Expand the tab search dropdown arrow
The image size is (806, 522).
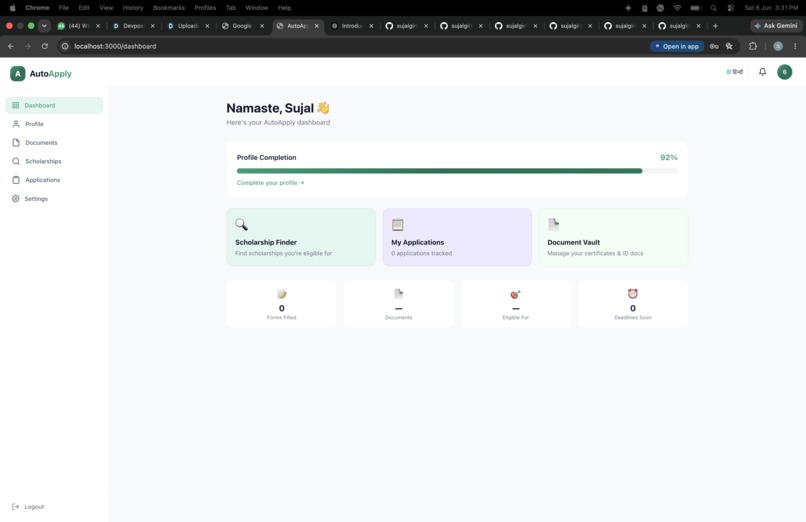[x=44, y=26]
